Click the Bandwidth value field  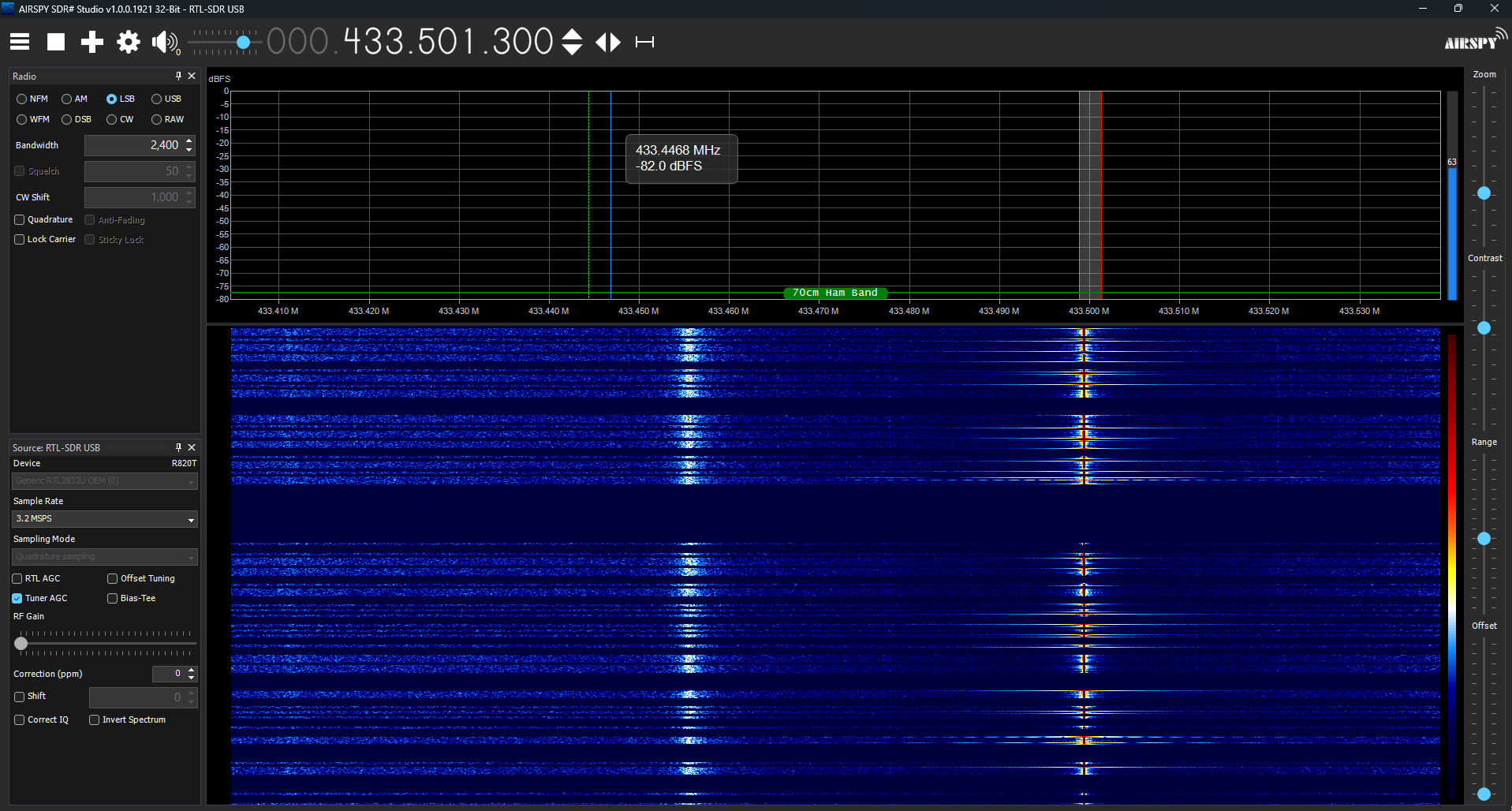(133, 145)
